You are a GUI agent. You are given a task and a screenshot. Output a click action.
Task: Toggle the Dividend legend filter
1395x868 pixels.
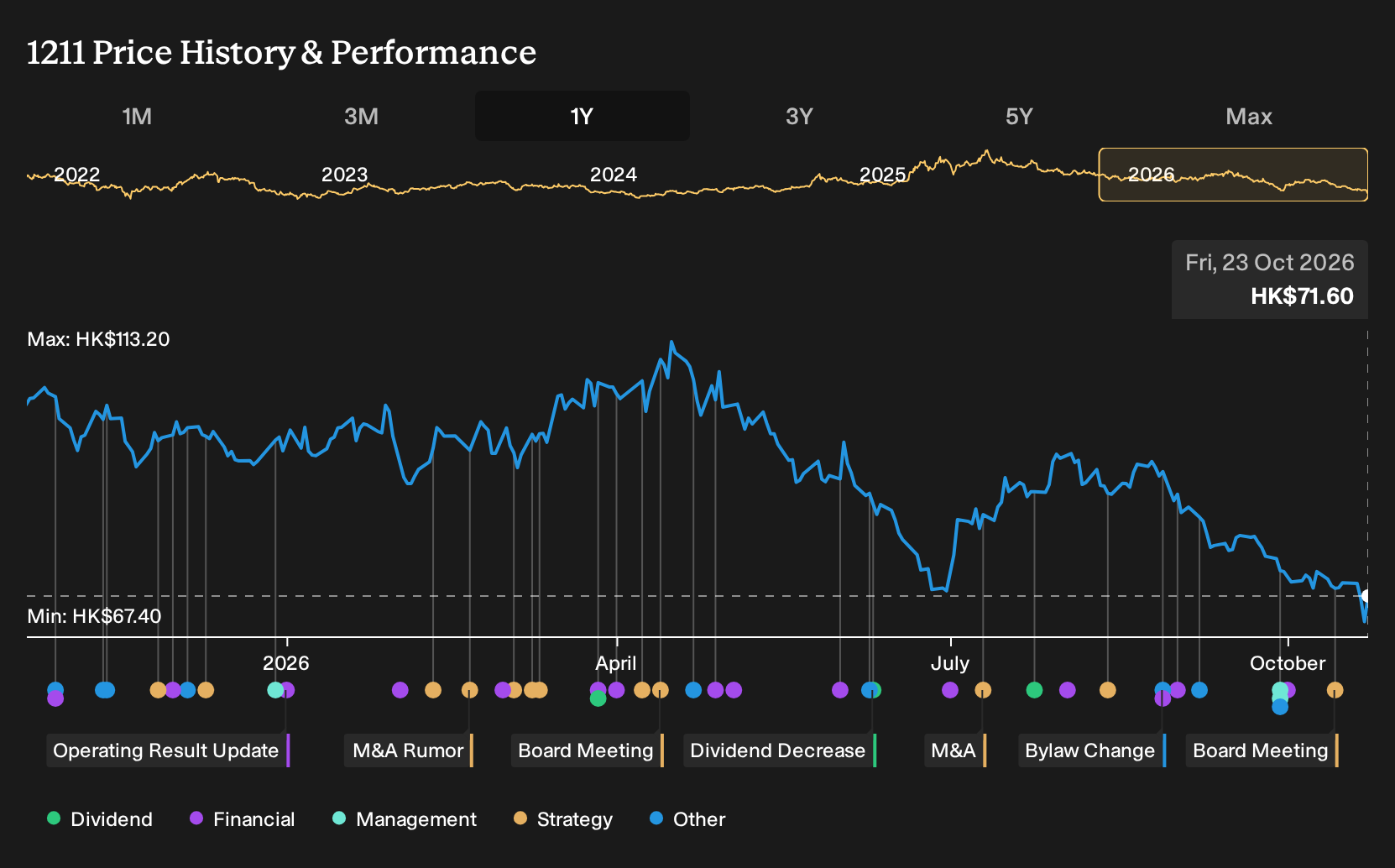coord(100,819)
